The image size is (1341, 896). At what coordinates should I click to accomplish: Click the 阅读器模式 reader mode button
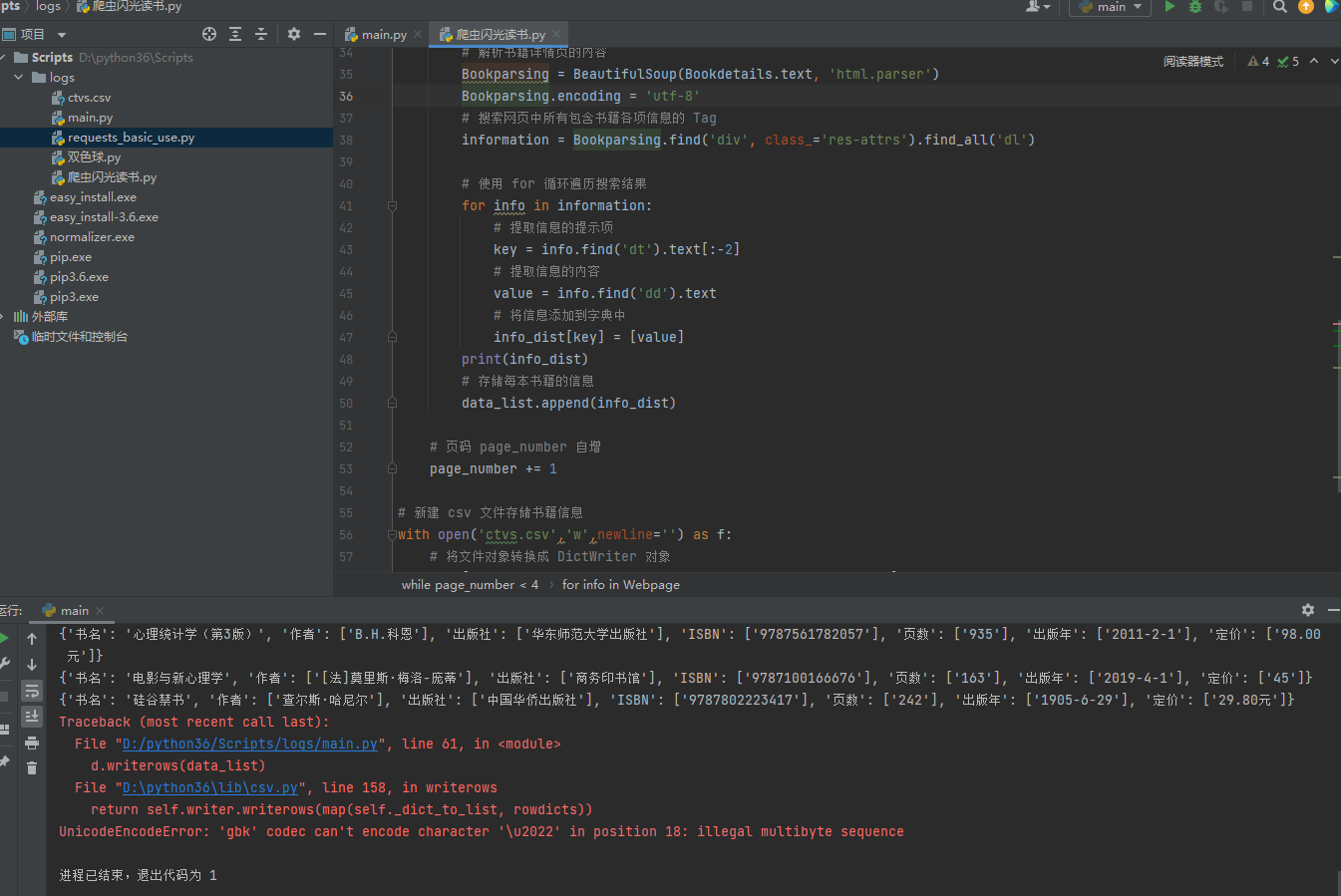pyautogui.click(x=1192, y=61)
